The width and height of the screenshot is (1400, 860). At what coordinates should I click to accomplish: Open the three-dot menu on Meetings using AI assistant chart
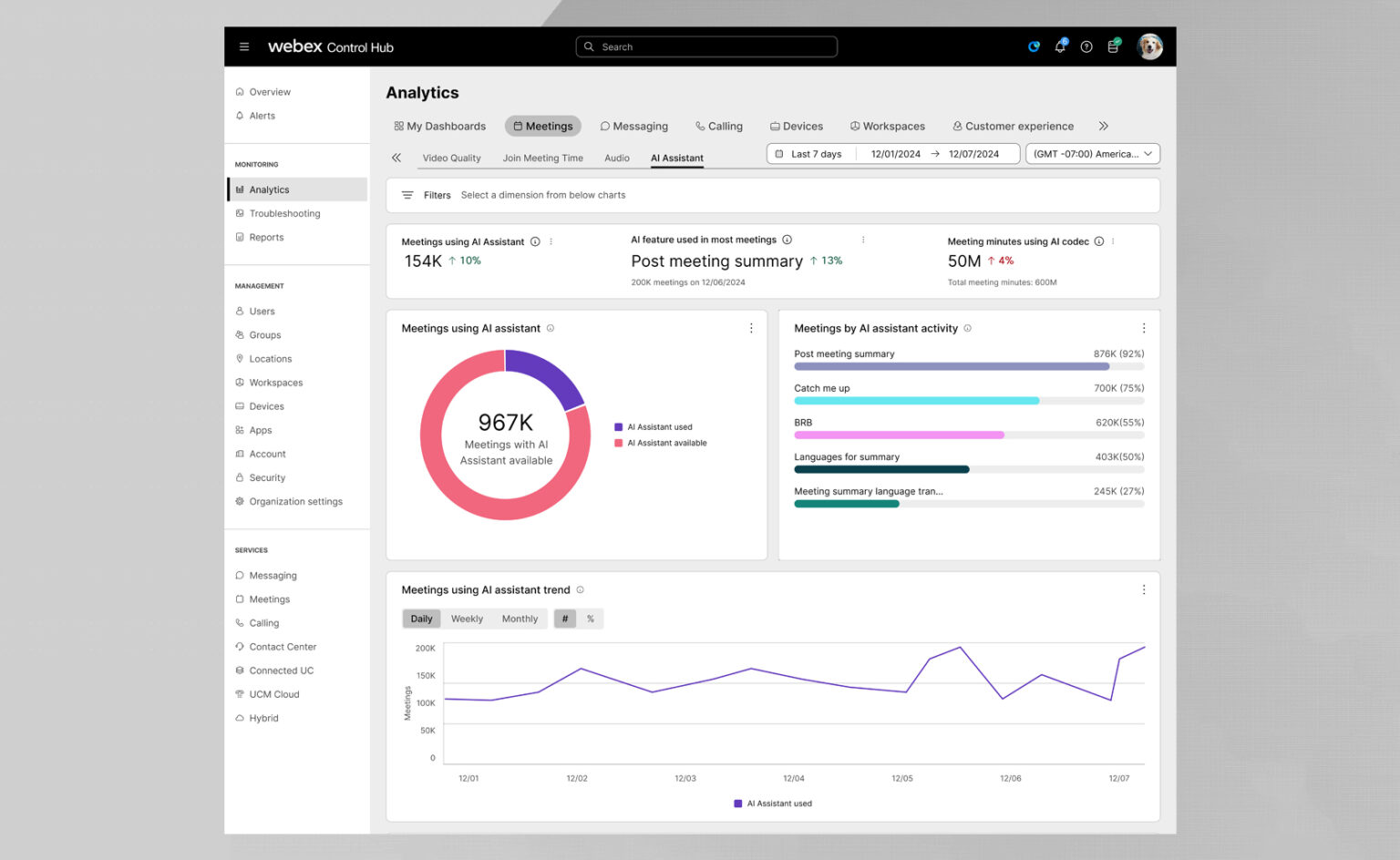click(751, 328)
